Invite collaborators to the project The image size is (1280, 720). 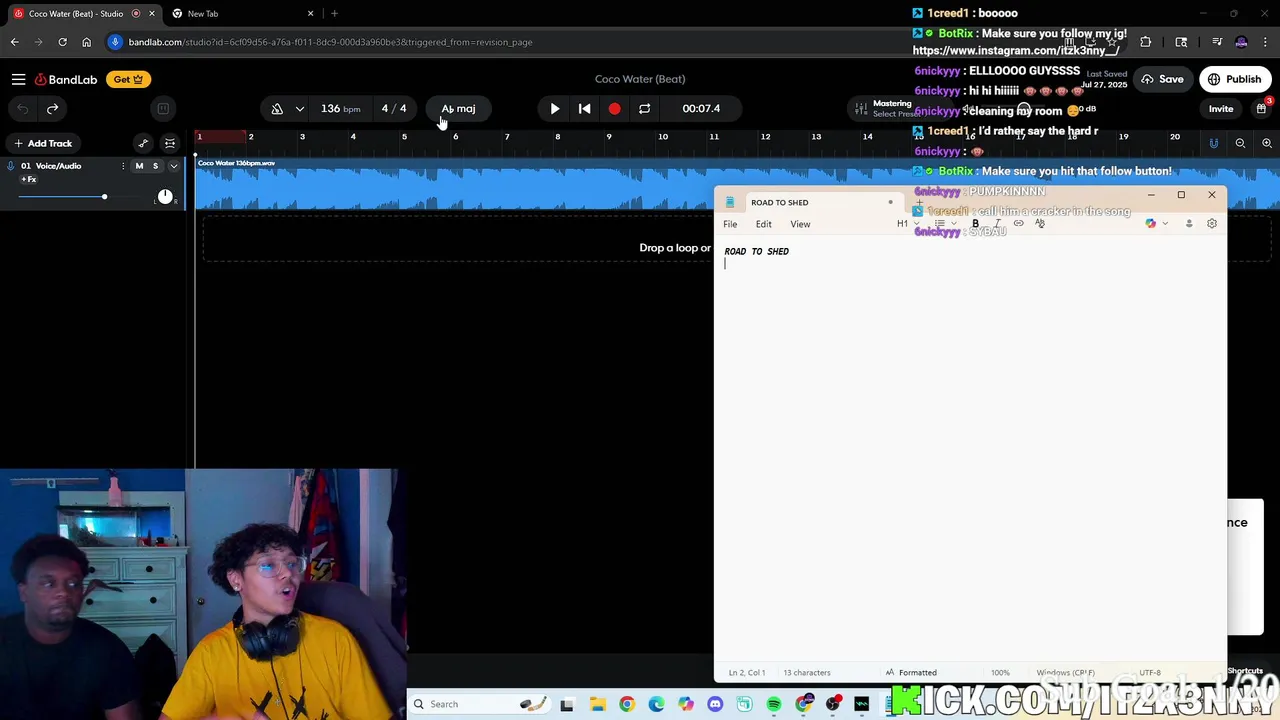click(1221, 109)
